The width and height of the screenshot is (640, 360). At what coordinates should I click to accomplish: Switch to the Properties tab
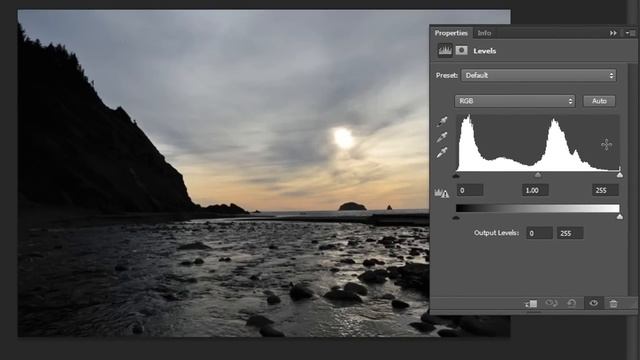coord(451,33)
